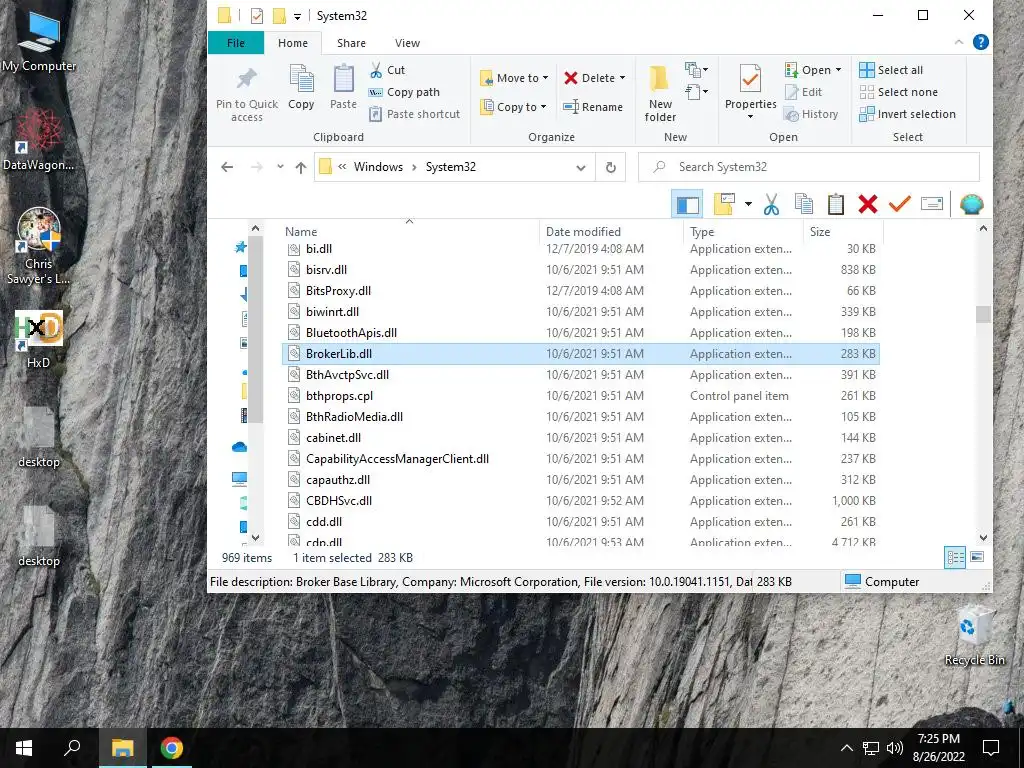Screen dimensions: 1024x768
Task: Expand the Open button dropdown arrow
Action: pos(839,70)
